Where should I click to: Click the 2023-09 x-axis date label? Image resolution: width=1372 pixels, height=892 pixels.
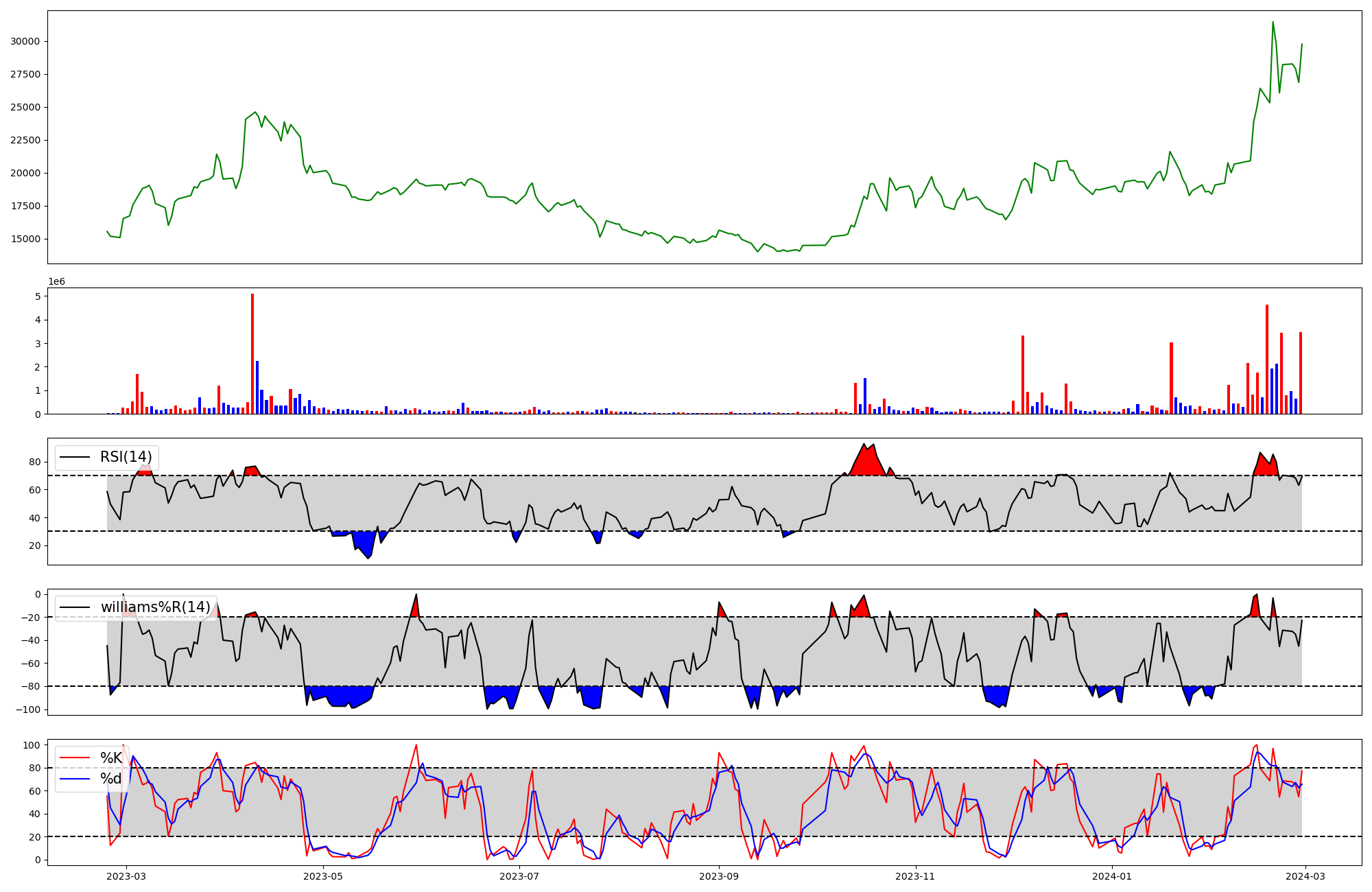(x=719, y=876)
